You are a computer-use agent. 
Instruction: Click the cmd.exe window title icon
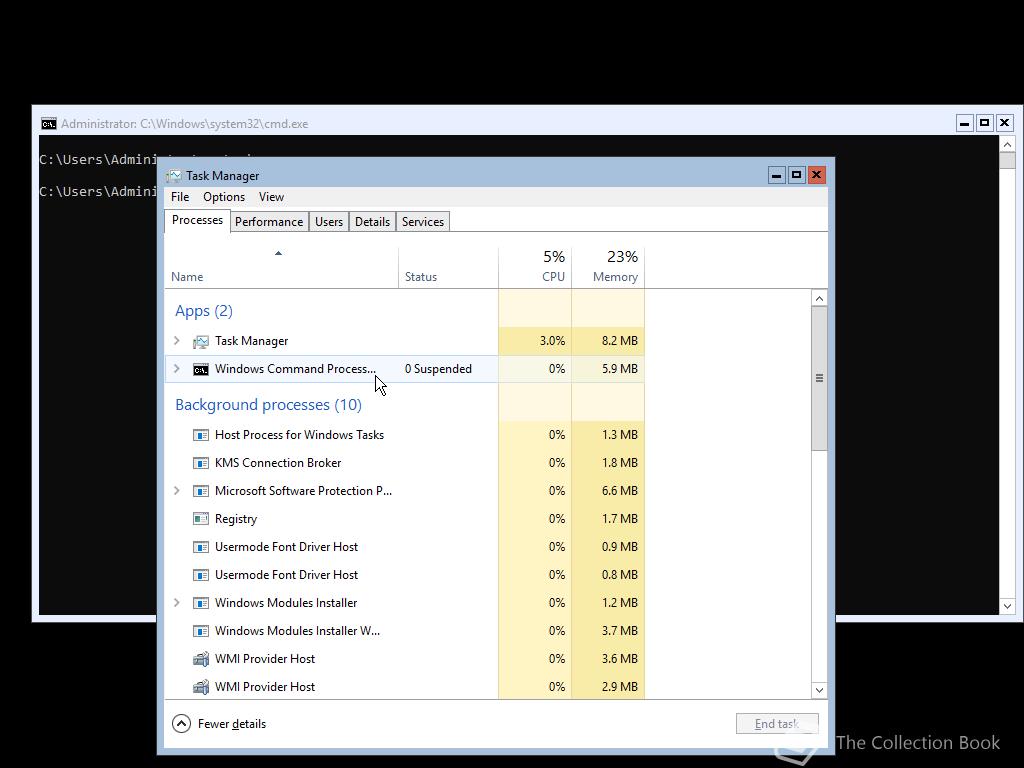coord(48,123)
